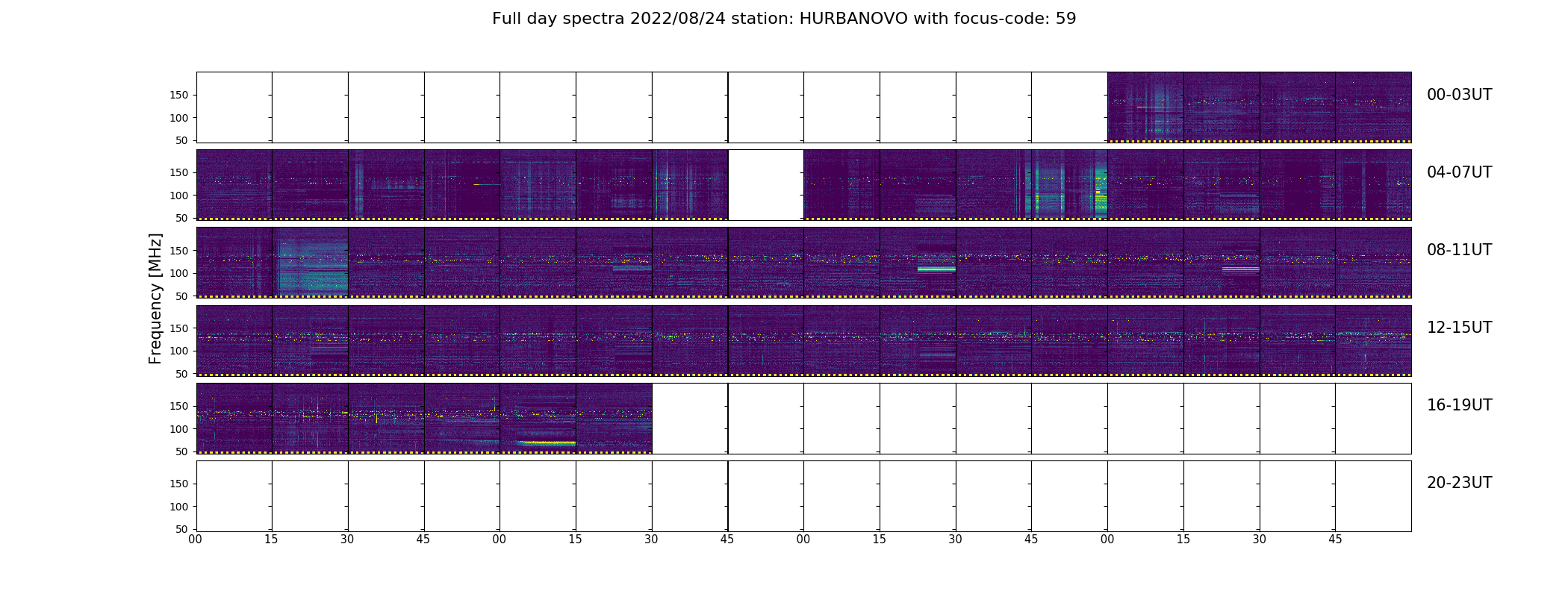Click the 150 tick label of 00-03UT row
The image size is (1568, 597).
click(x=178, y=95)
